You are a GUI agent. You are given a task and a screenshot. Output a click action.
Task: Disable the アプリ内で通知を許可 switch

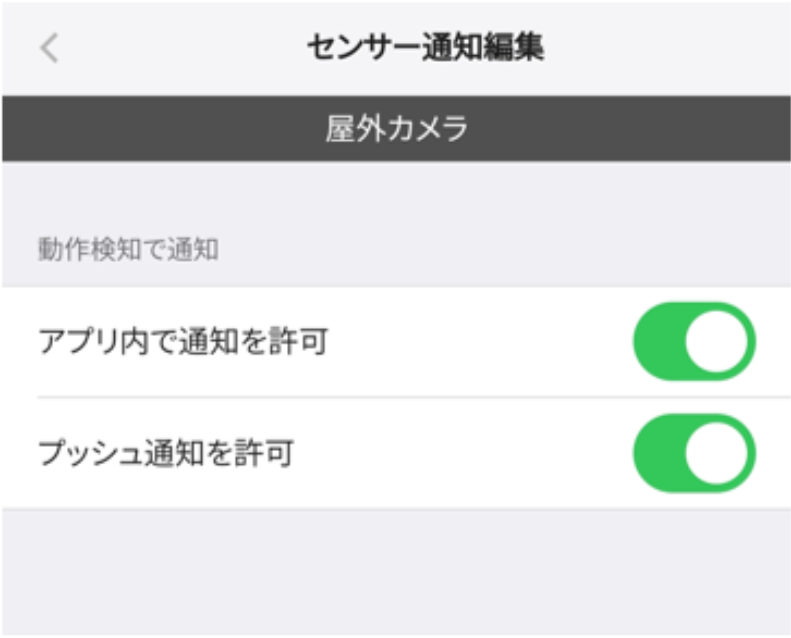[694, 342]
